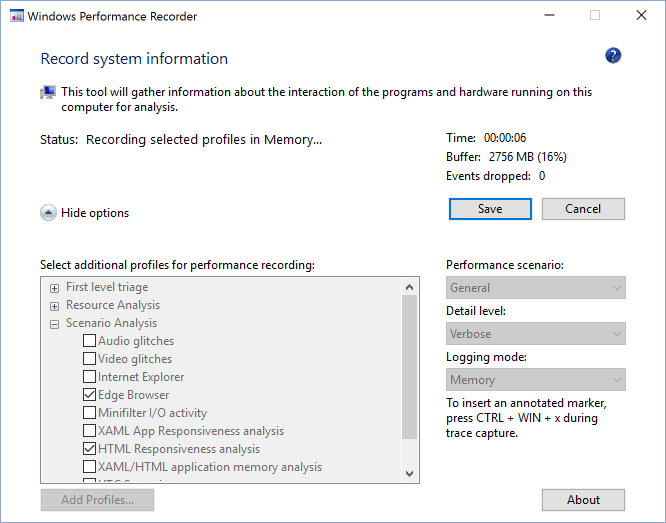Click the Windows Performance Recorder title bar icon

(17, 16)
